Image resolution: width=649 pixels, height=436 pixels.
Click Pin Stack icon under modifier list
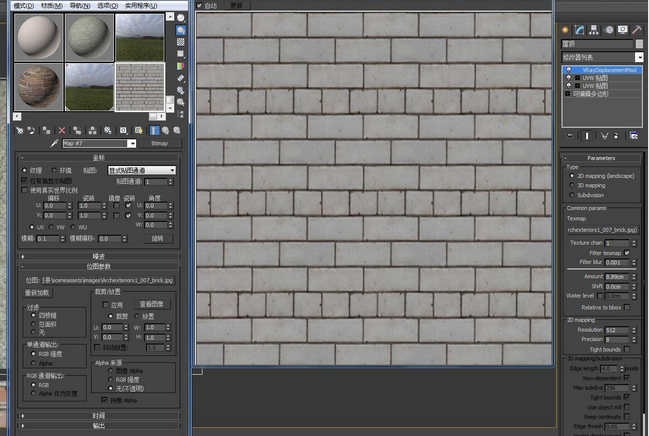[x=570, y=136]
